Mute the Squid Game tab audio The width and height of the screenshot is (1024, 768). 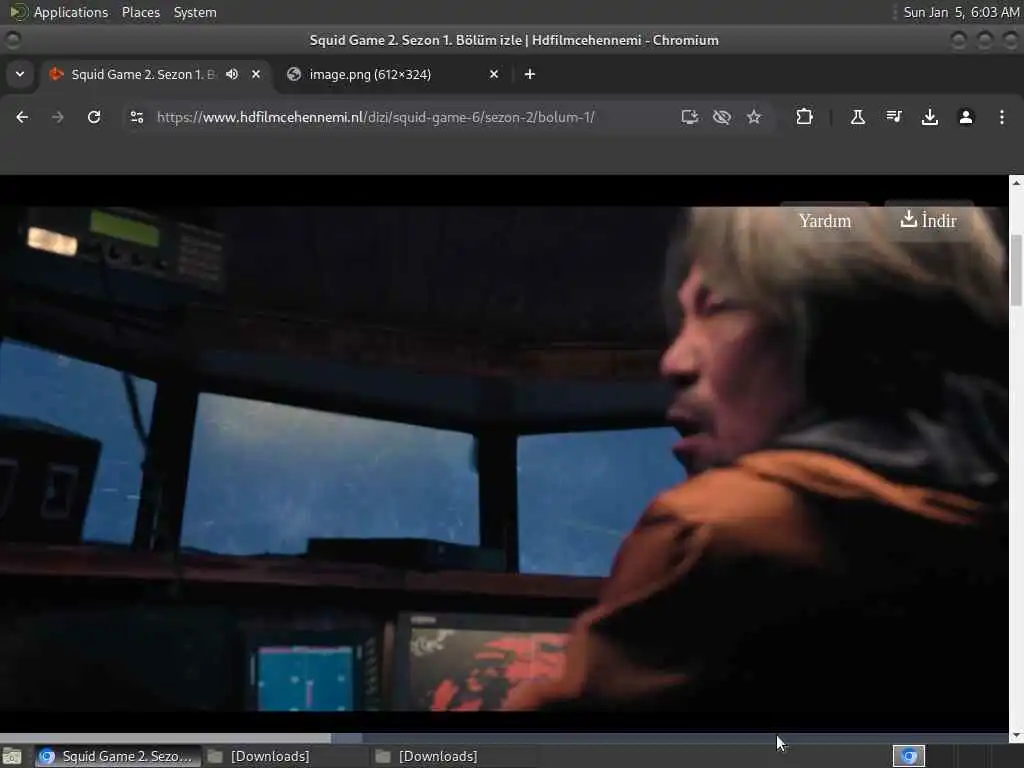pyautogui.click(x=232, y=74)
